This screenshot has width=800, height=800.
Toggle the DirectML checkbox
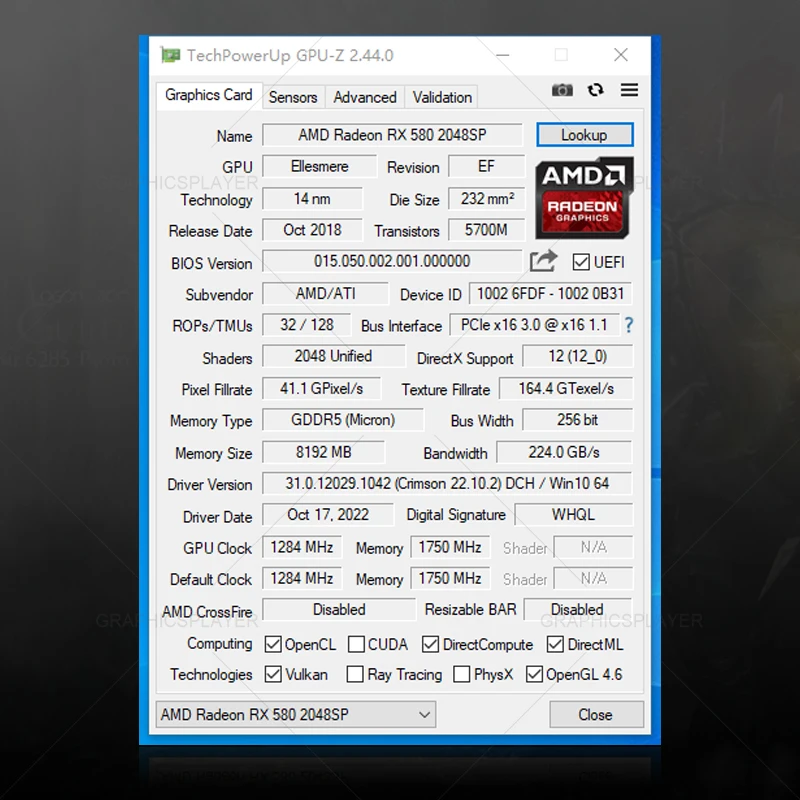[555, 644]
